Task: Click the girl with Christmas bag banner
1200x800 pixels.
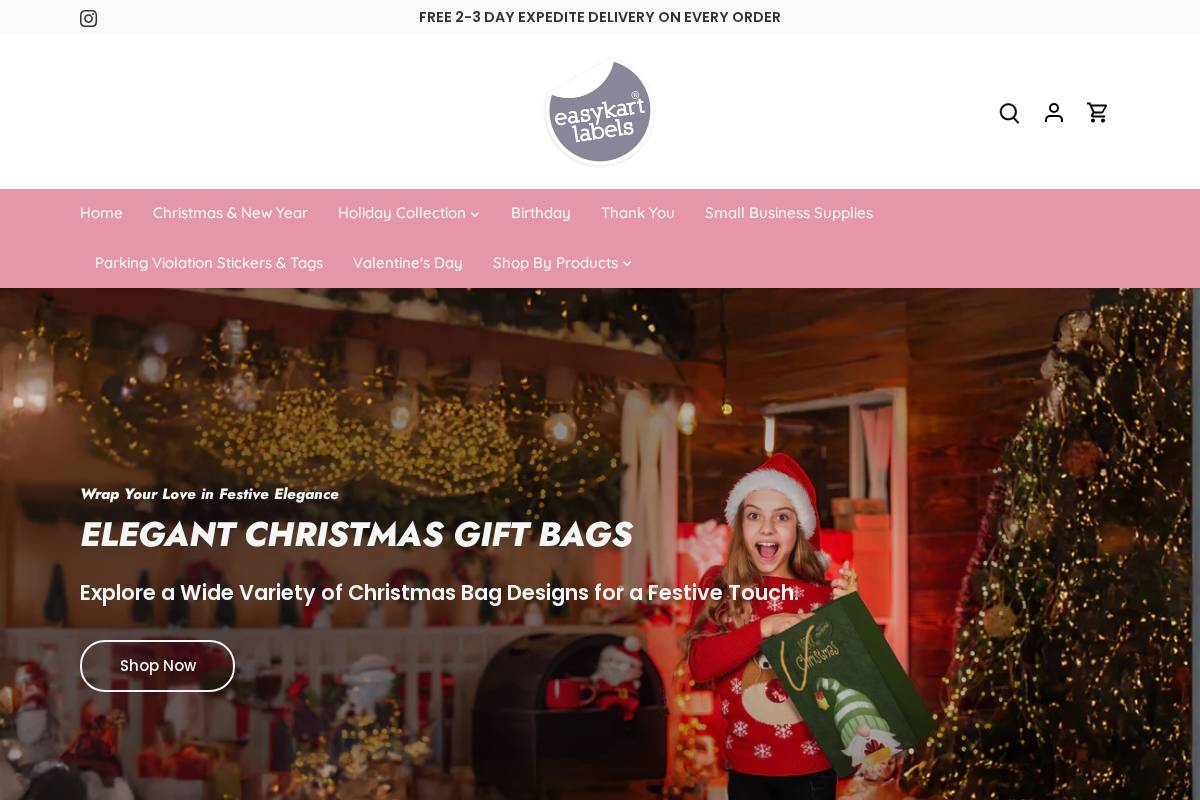Action: [600, 544]
